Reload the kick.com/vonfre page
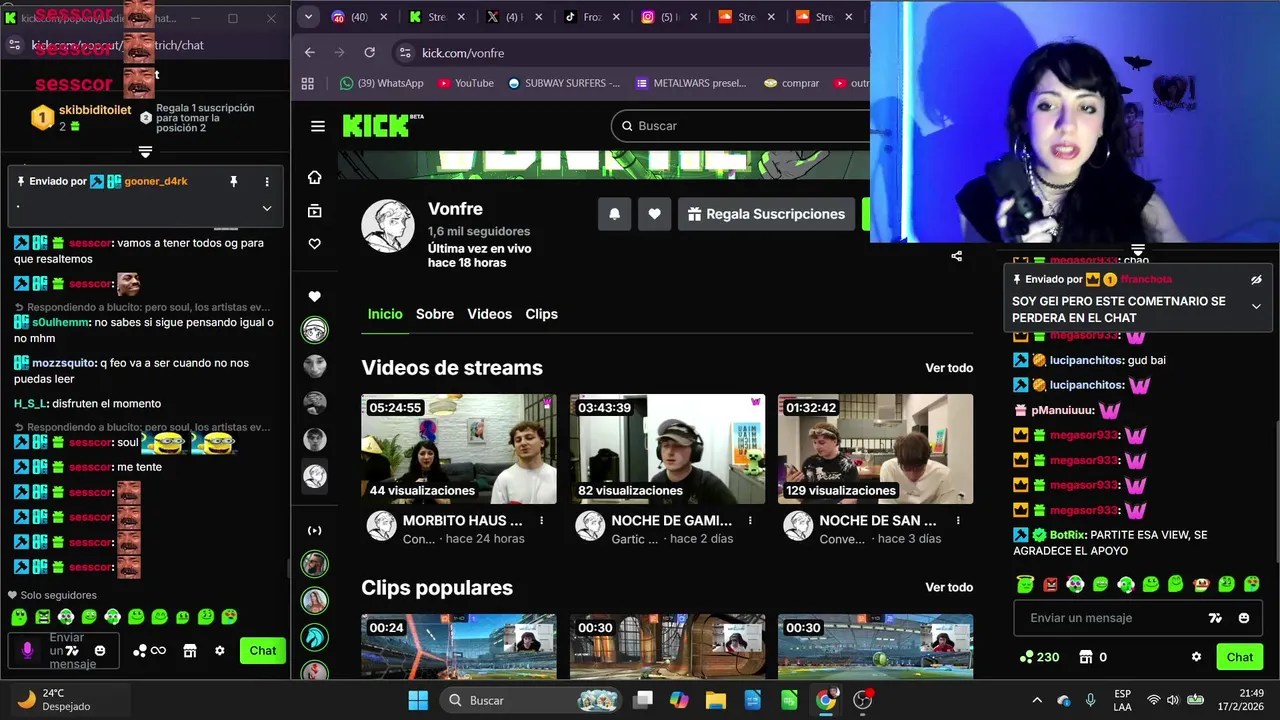Image resolution: width=1280 pixels, height=720 pixels. click(x=370, y=53)
